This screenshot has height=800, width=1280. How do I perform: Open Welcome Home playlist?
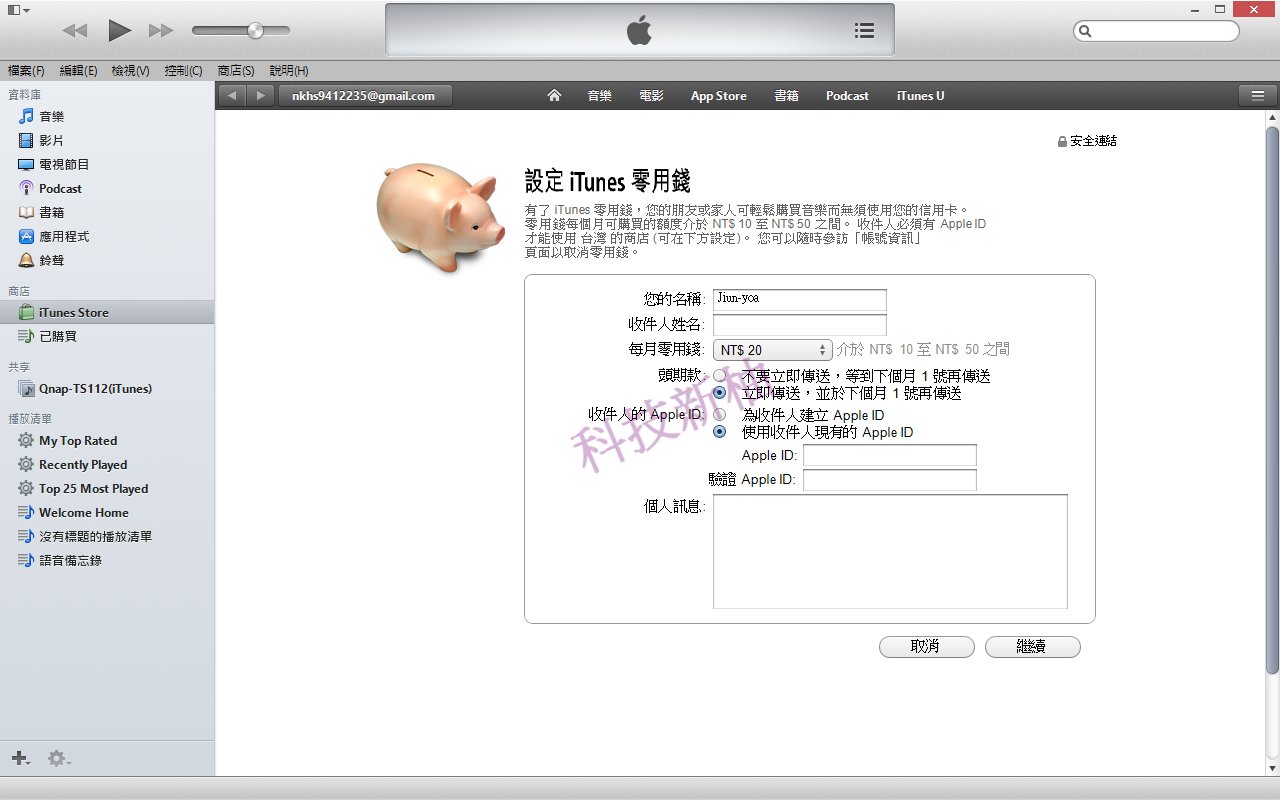pyautogui.click(x=107, y=512)
